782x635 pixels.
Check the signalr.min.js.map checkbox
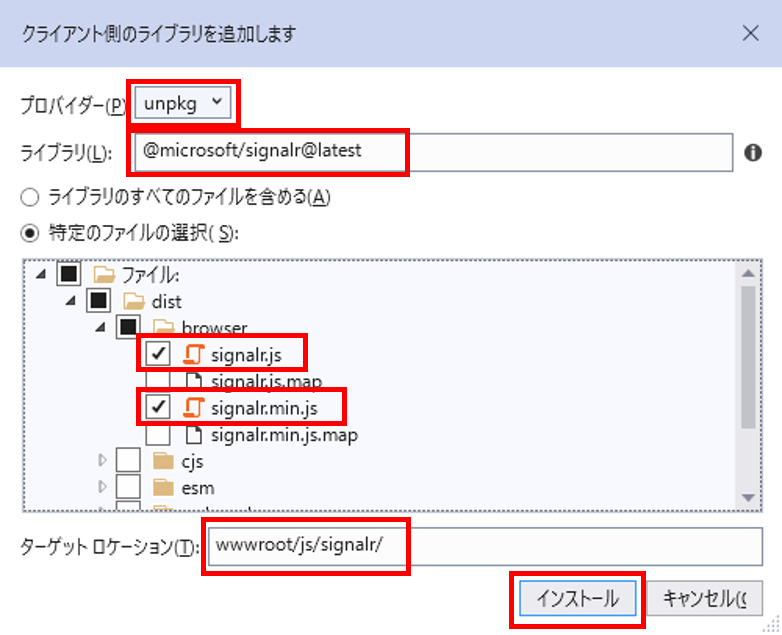(157, 435)
